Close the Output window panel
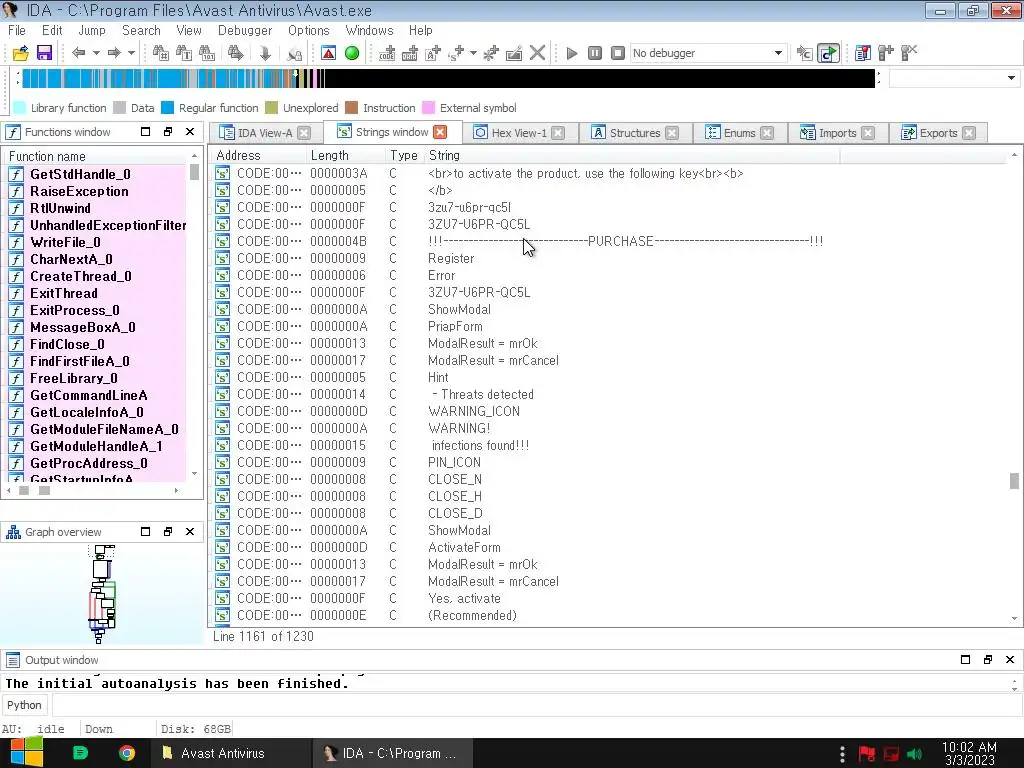Screen dimensions: 1024x768 pos(1010,660)
